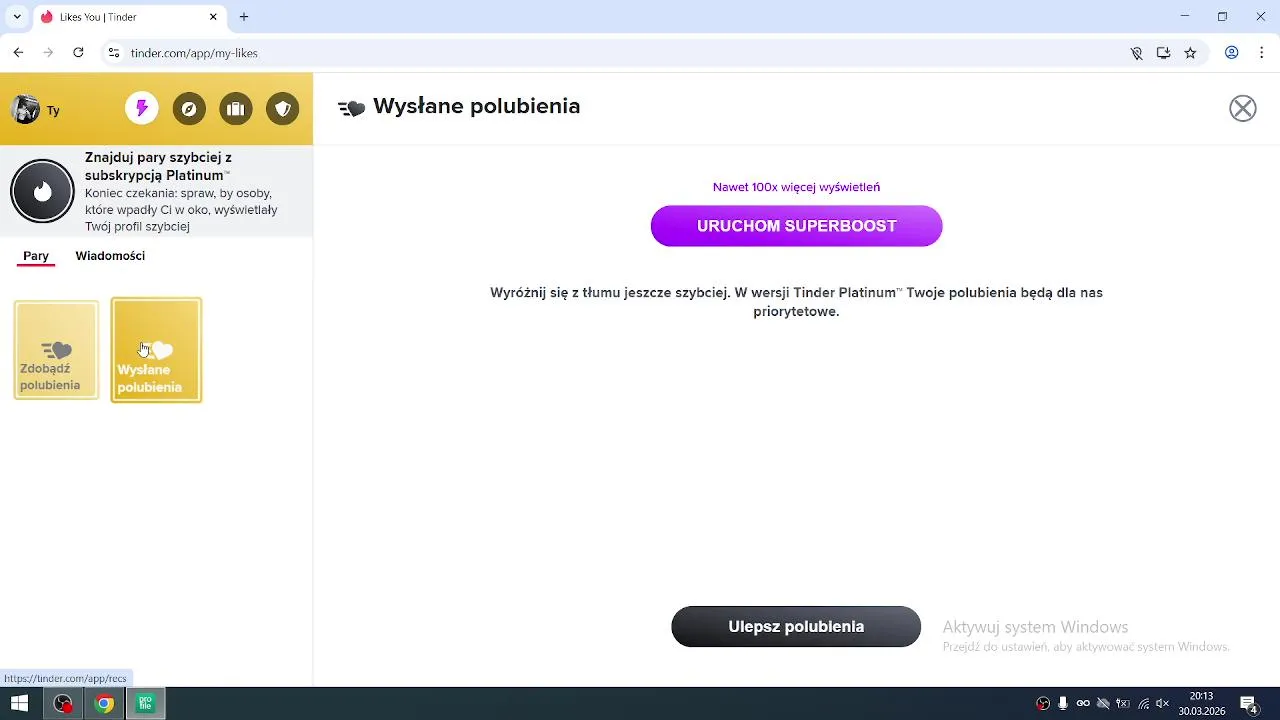Open the Chrome three-dot menu

point(1261,53)
